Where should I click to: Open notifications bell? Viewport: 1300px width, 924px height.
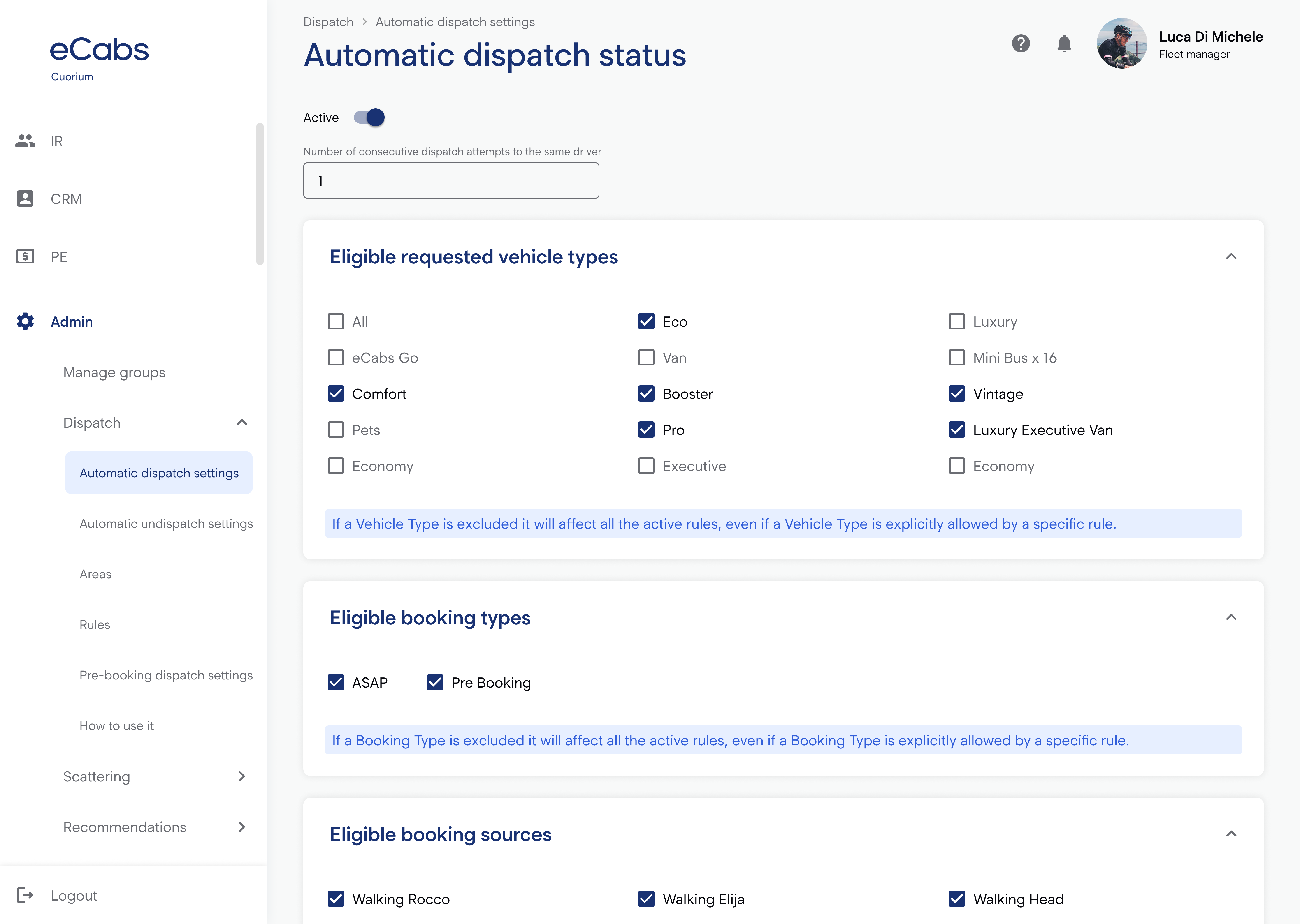[1064, 43]
